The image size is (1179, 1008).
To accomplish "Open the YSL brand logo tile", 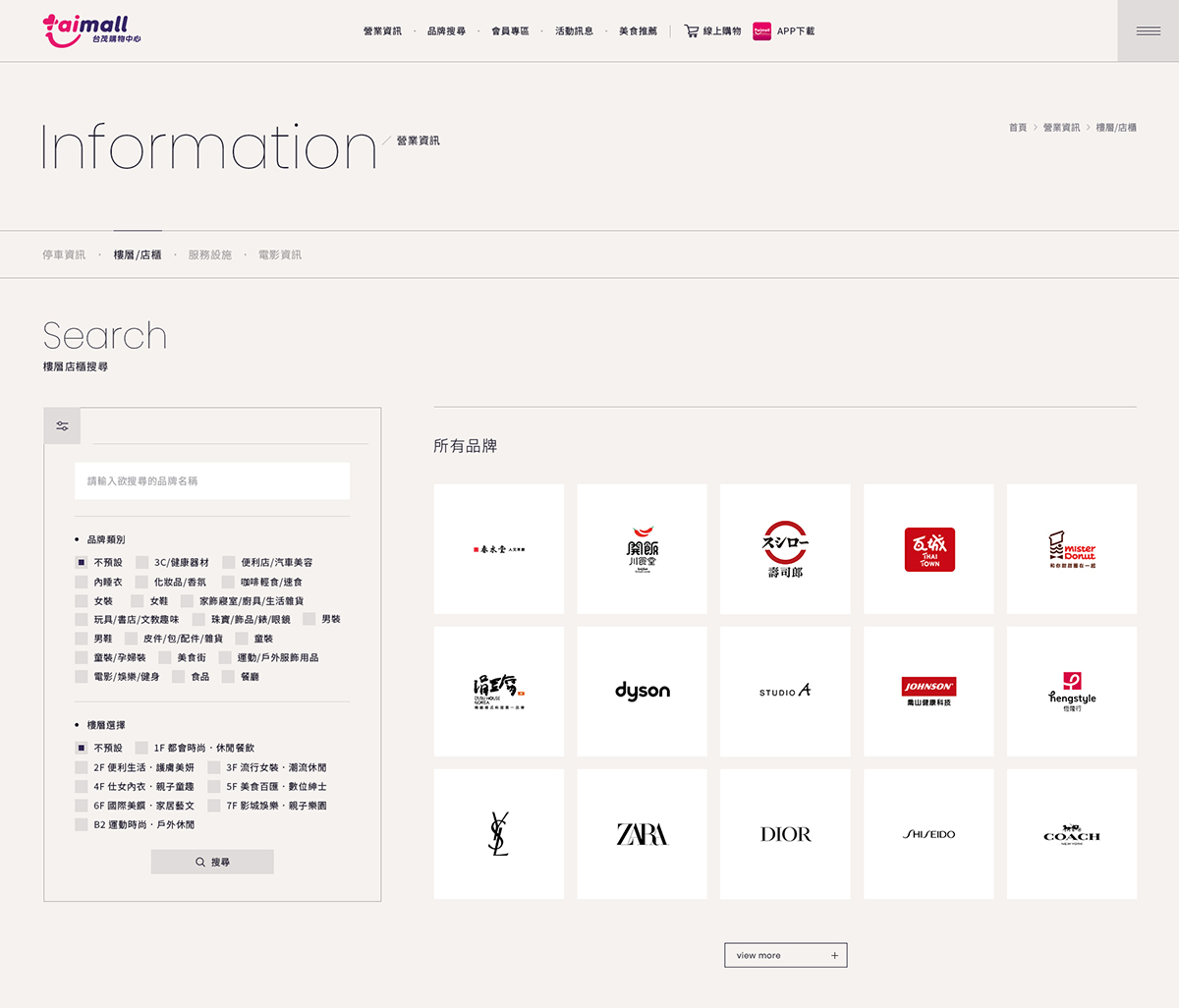I will click(499, 834).
